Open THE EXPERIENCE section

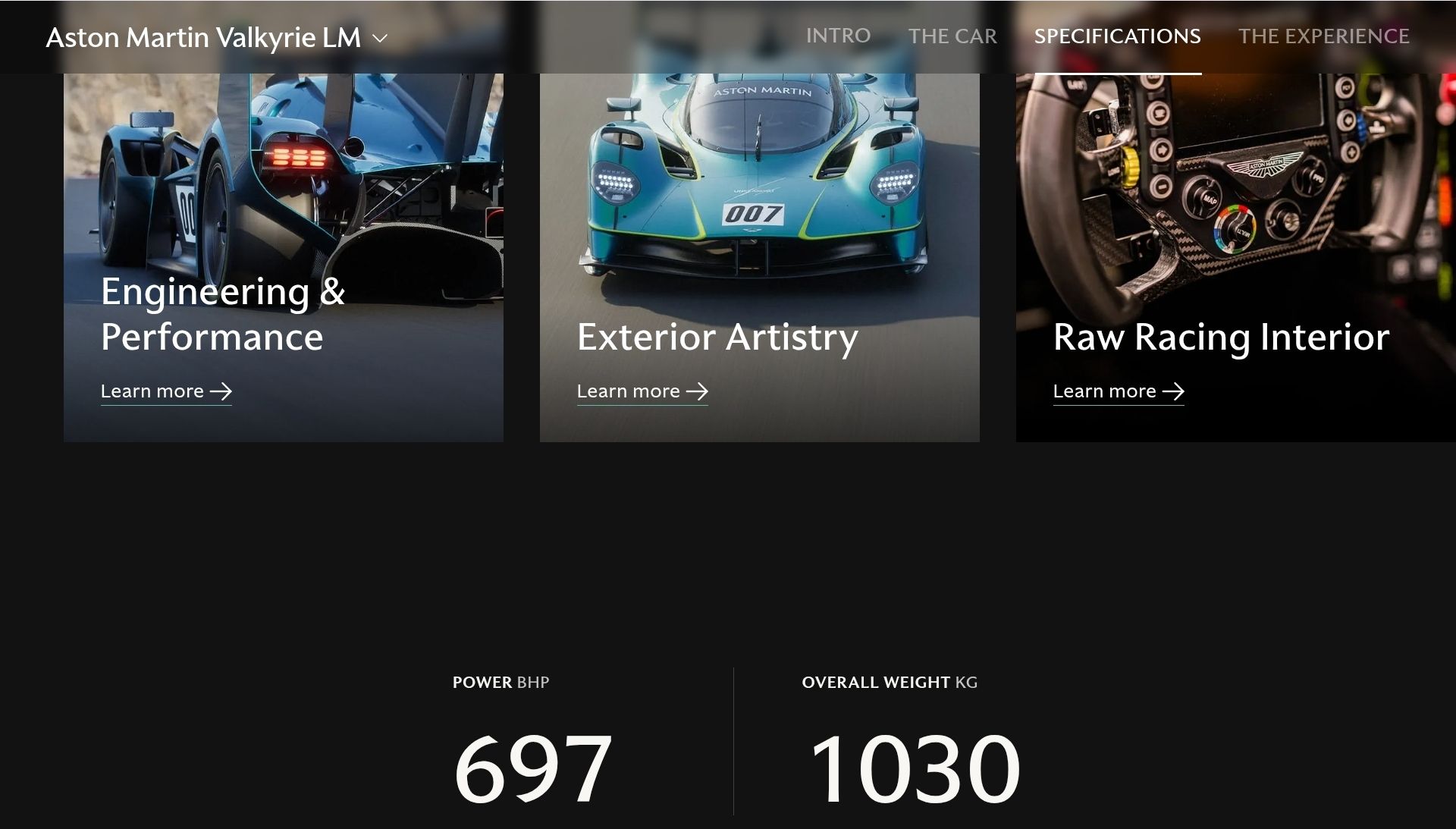point(1323,36)
